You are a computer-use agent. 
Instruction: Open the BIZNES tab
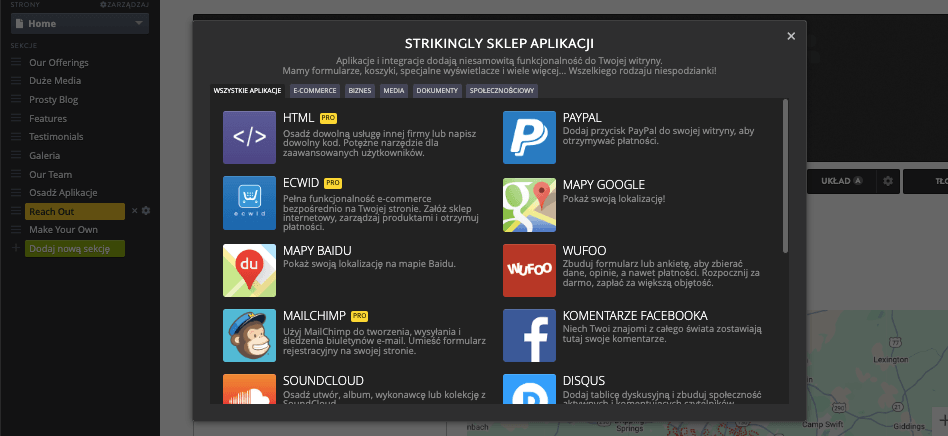point(360,91)
